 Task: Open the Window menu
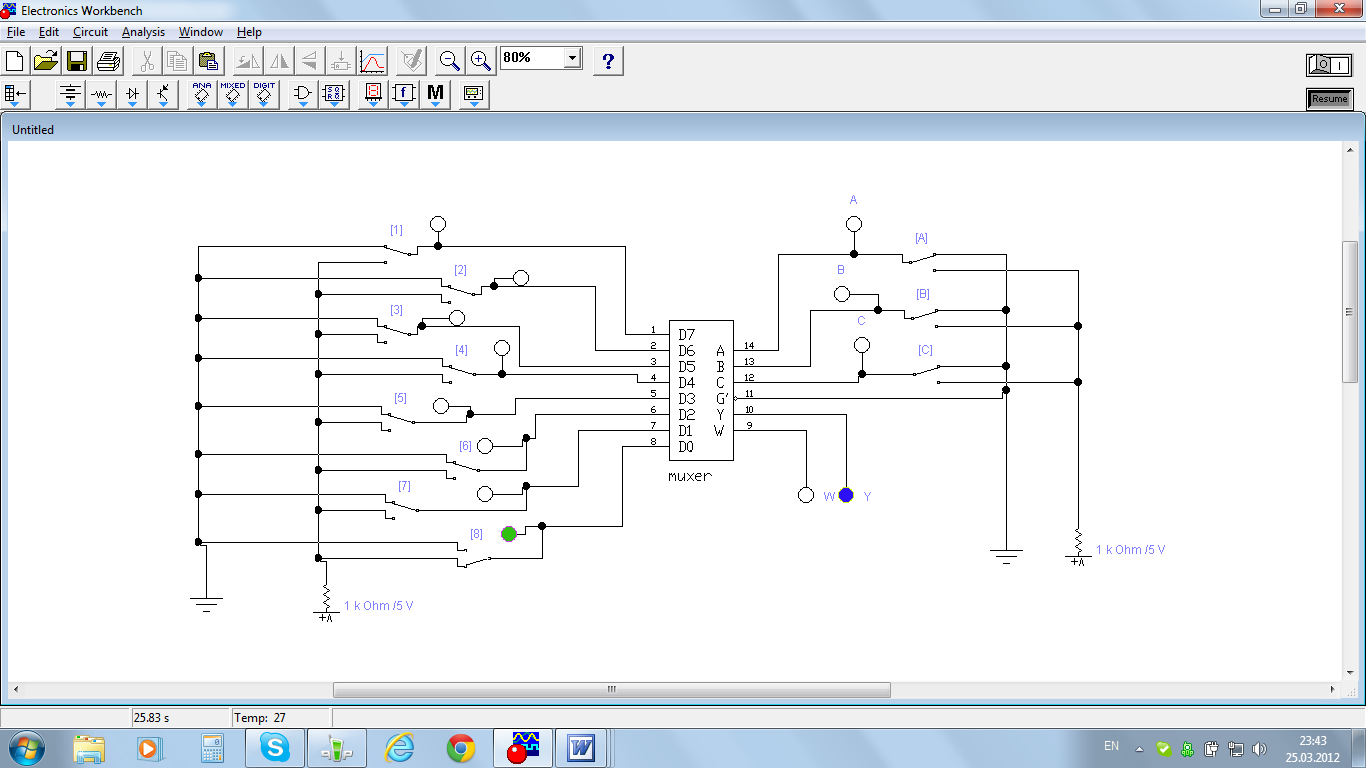pyautogui.click(x=201, y=32)
